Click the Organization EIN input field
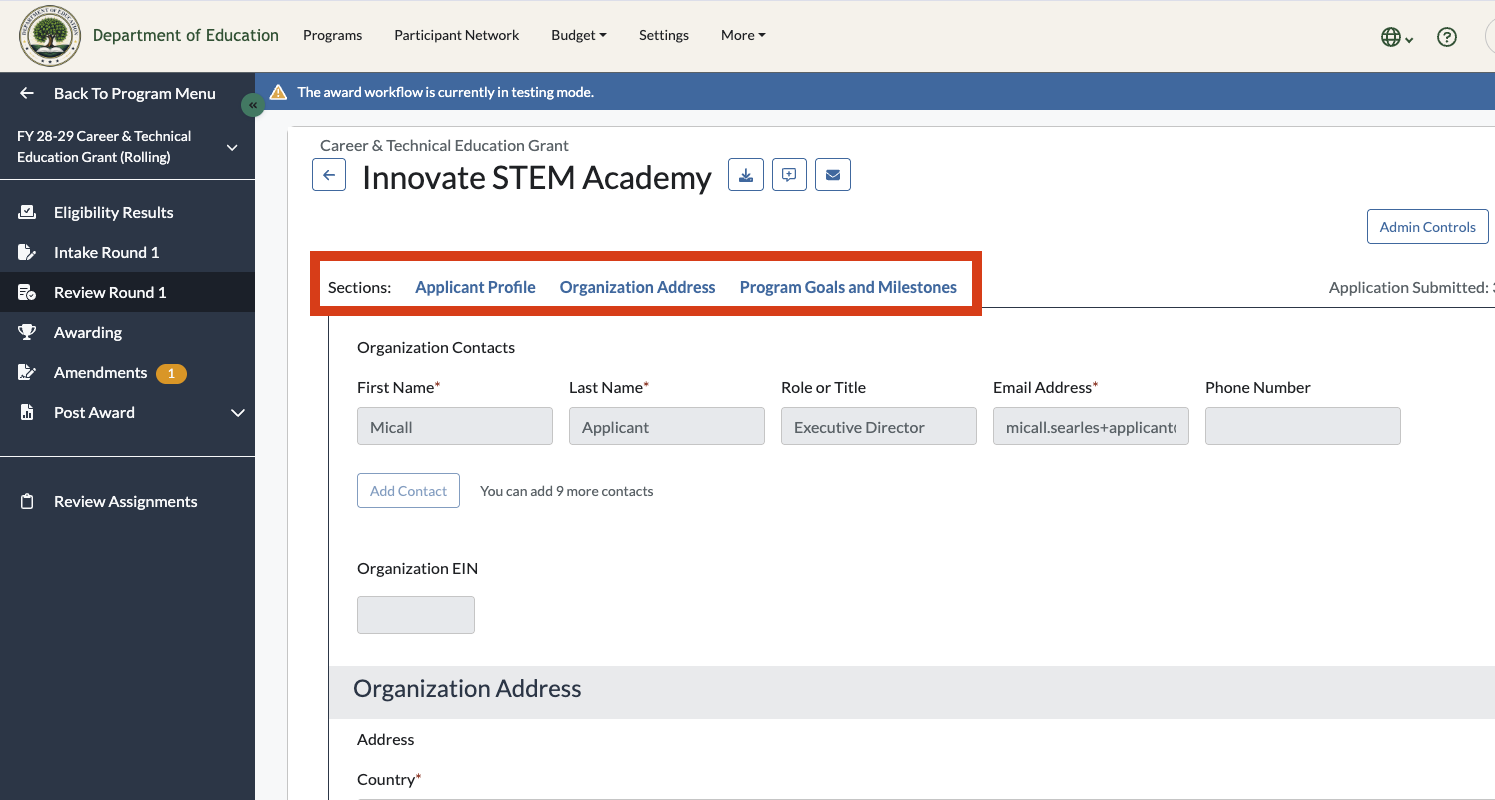The height and width of the screenshot is (800, 1495). click(416, 615)
